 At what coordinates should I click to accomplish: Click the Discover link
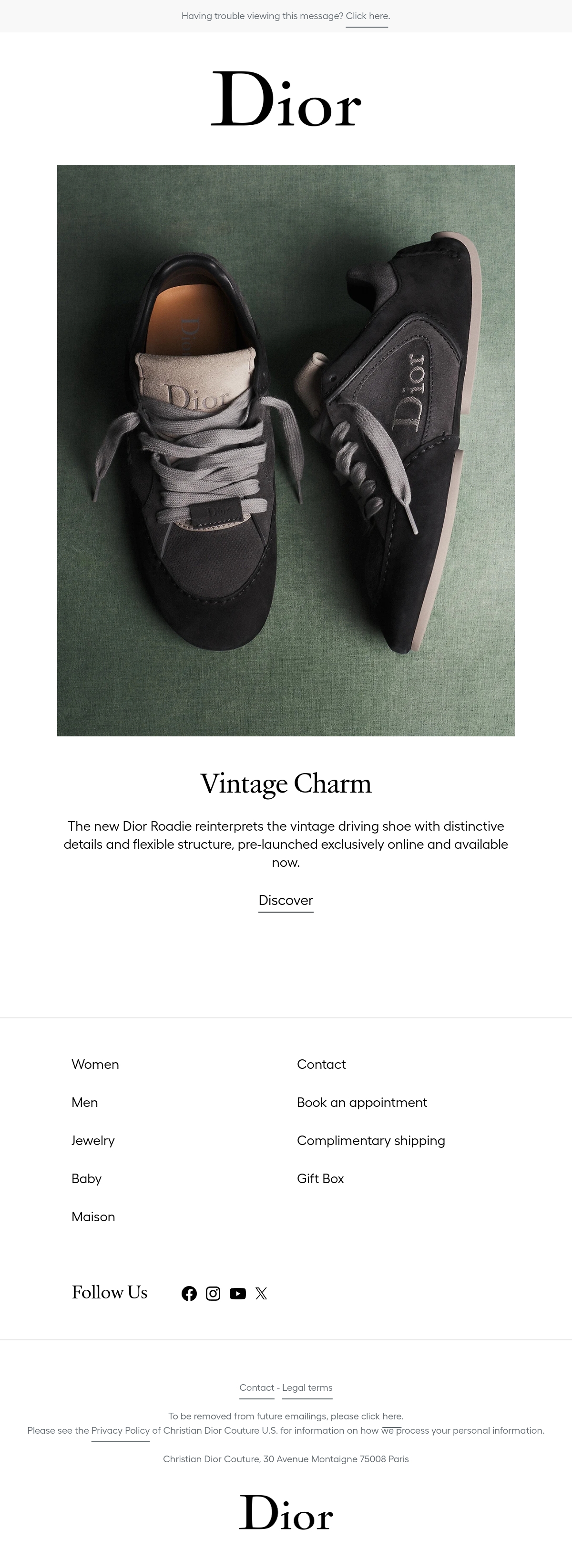point(286,900)
